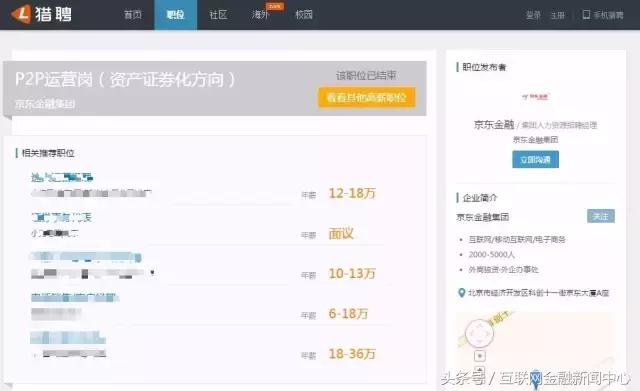Open the mobile phone app link icon

[586, 15]
